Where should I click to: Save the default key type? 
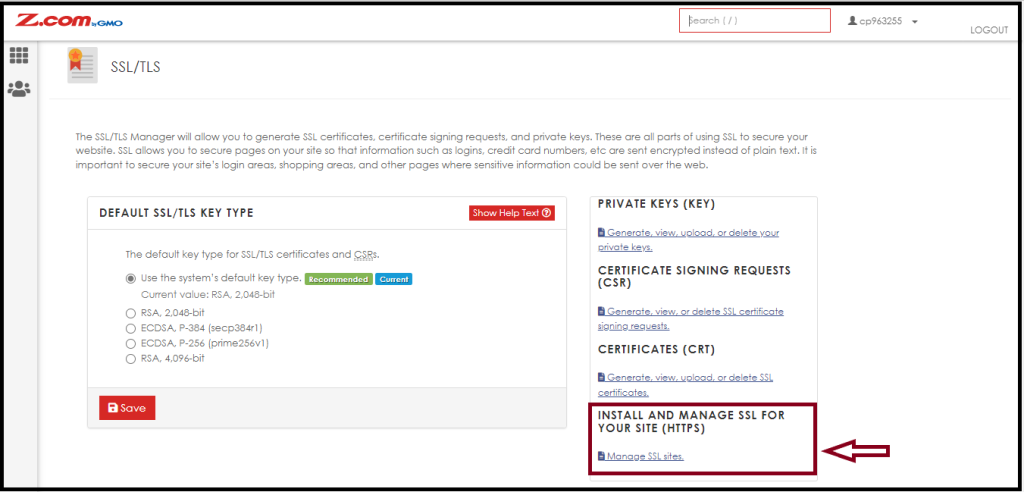127,408
